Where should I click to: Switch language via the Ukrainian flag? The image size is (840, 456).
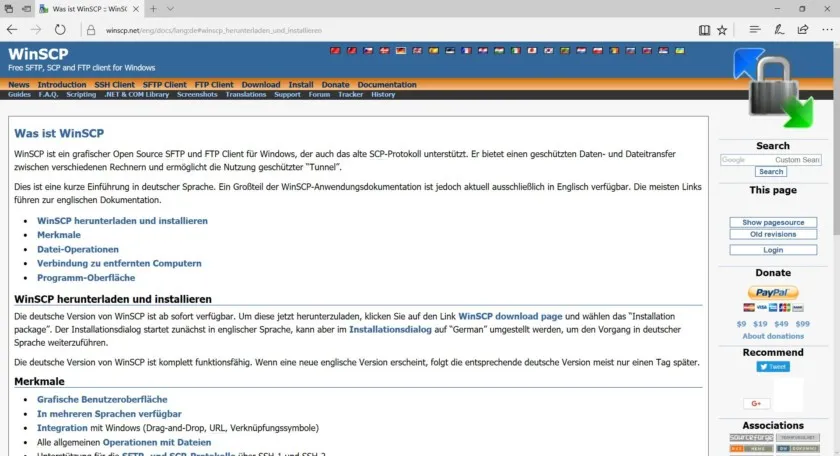pos(680,50)
